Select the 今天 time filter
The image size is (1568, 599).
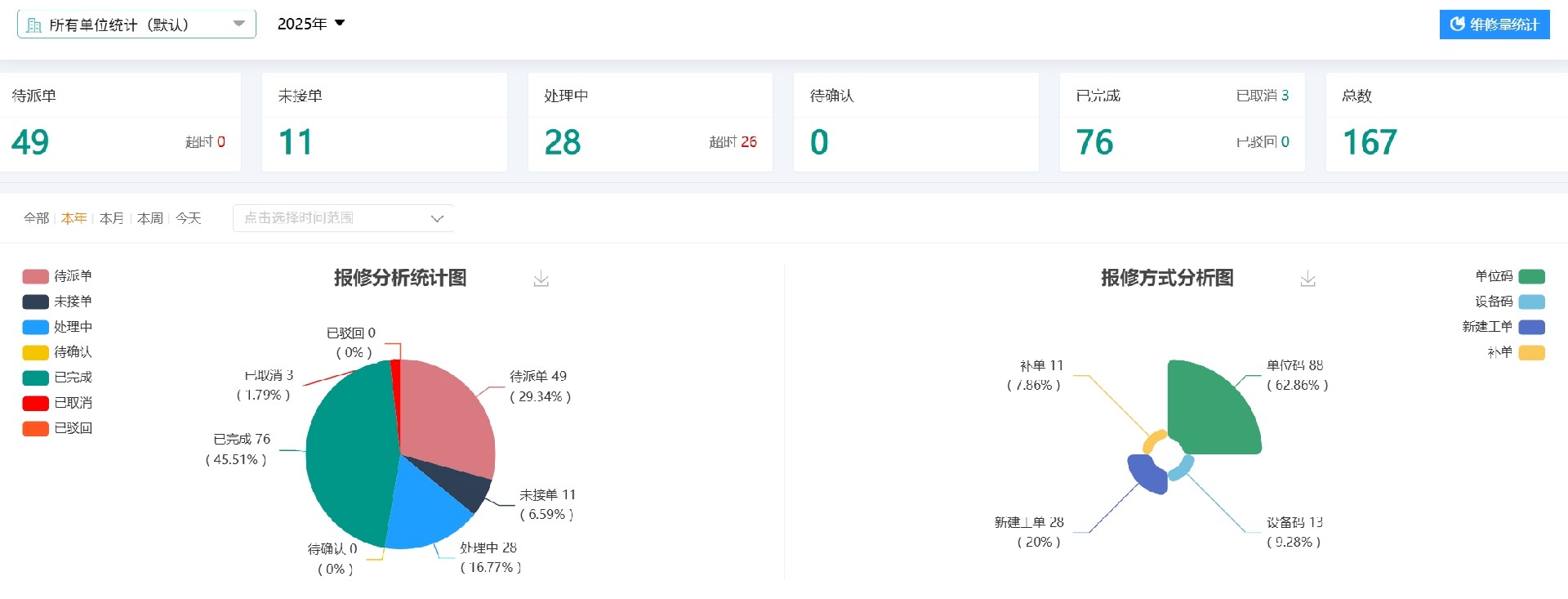188,218
